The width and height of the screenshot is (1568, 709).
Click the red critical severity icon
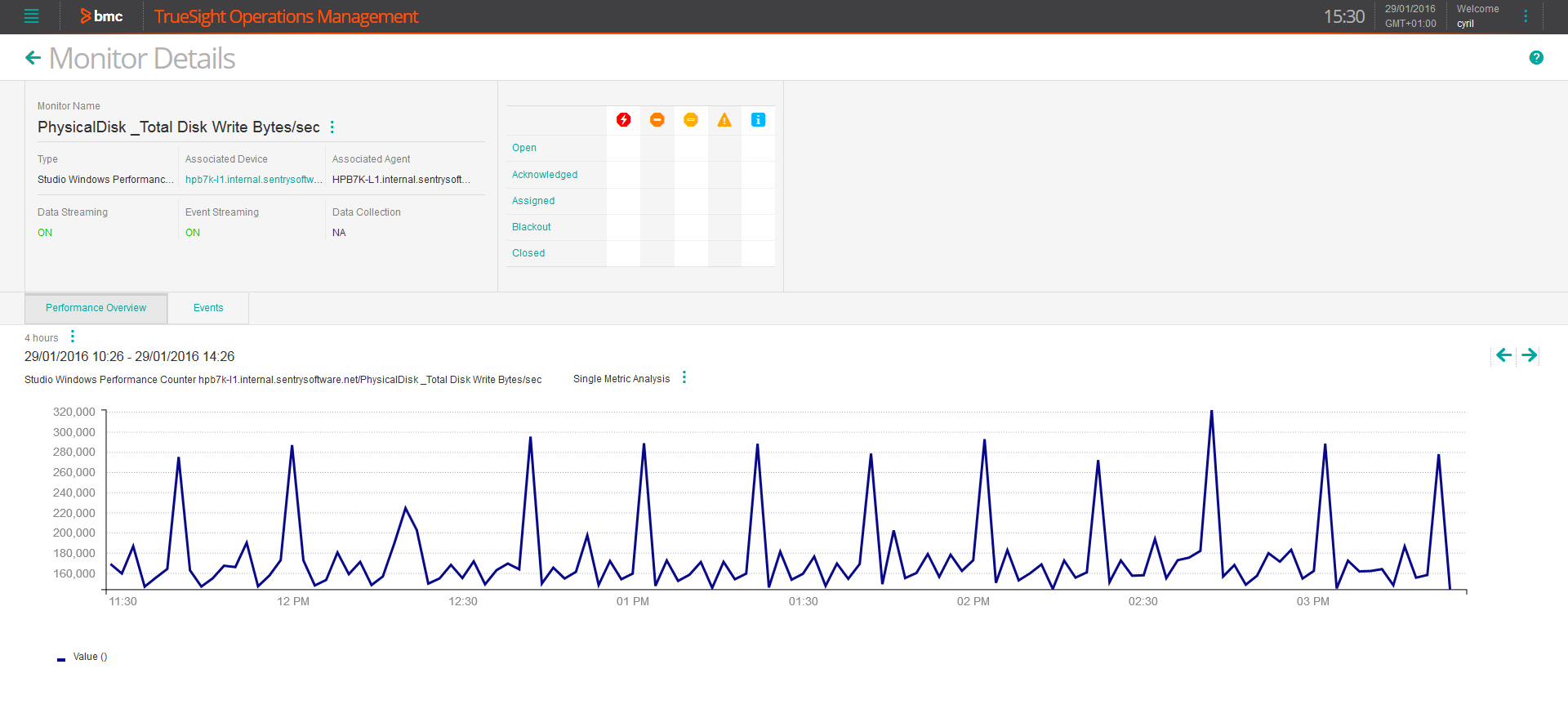pyautogui.click(x=624, y=120)
